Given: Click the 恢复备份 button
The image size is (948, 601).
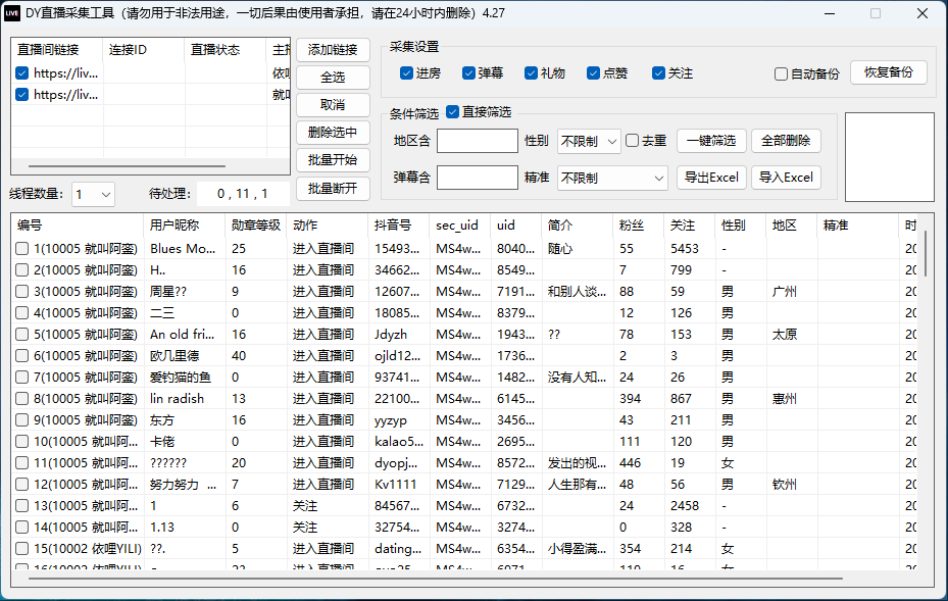Looking at the screenshot, I should pyautogui.click(x=888, y=73).
